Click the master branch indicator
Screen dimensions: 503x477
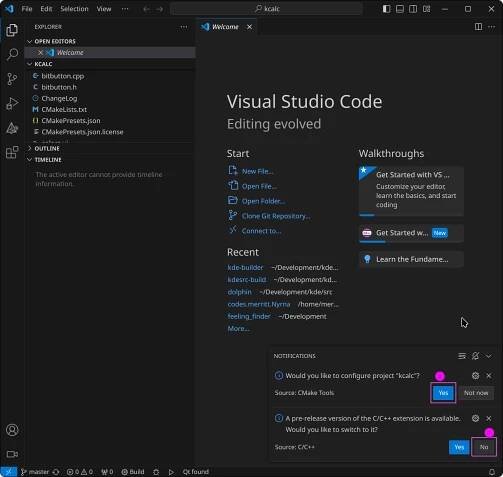pyautogui.click(x=35, y=472)
